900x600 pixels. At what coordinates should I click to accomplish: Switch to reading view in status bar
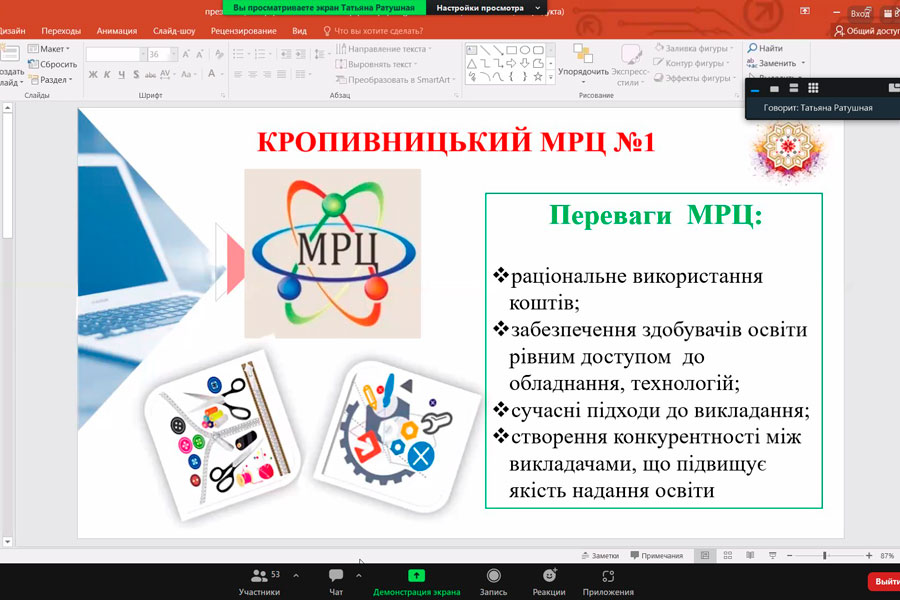click(750, 555)
